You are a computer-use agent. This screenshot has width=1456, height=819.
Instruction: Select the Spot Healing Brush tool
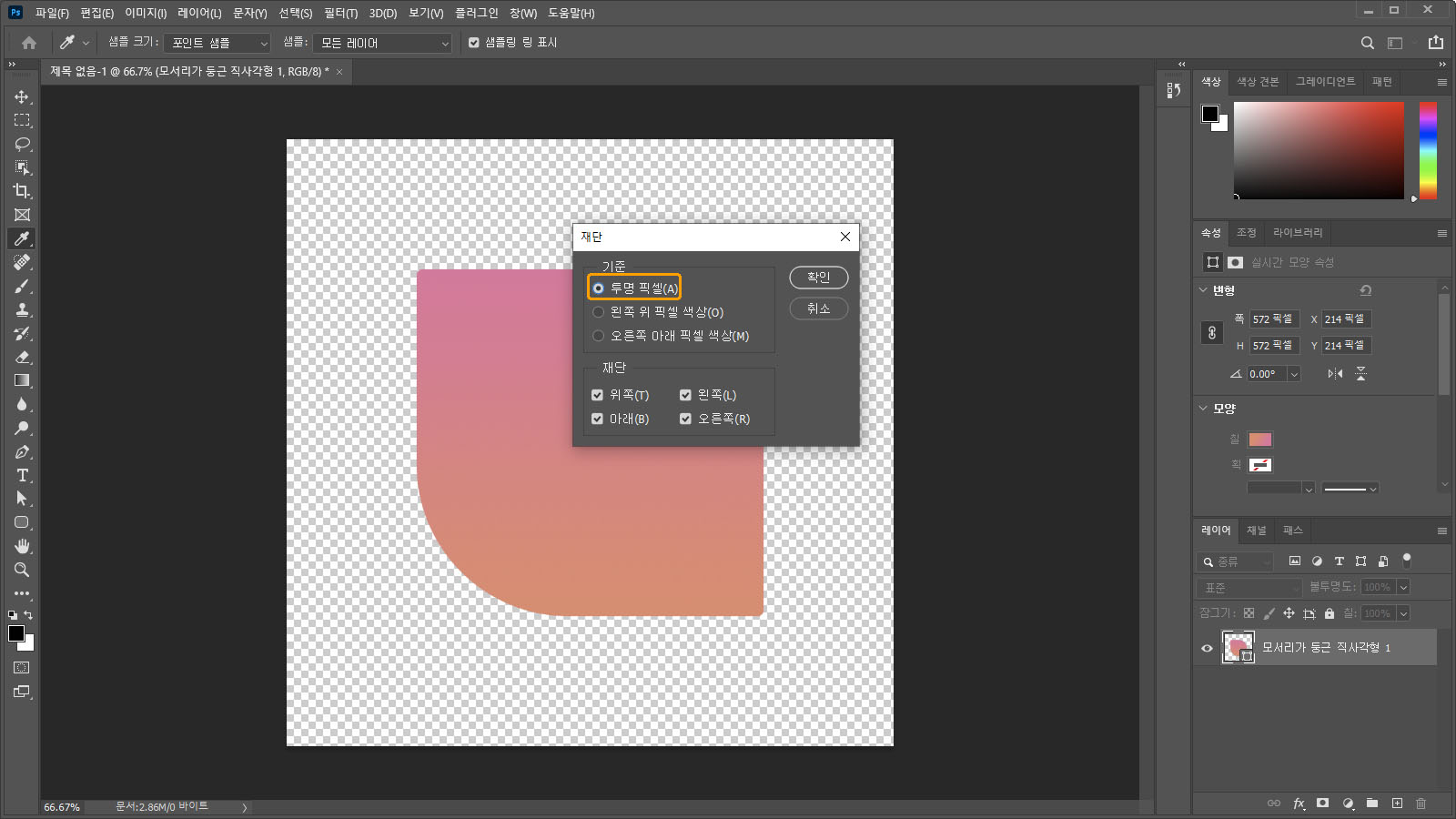pos(22,262)
